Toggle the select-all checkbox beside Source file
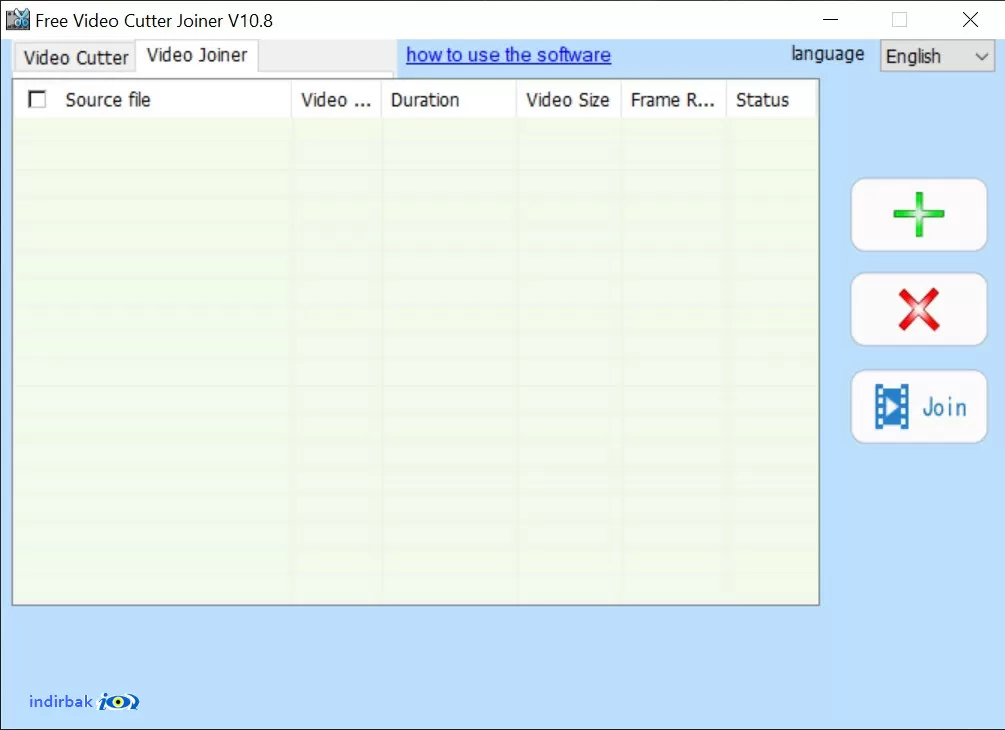The height and width of the screenshot is (730, 1005). tap(37, 99)
